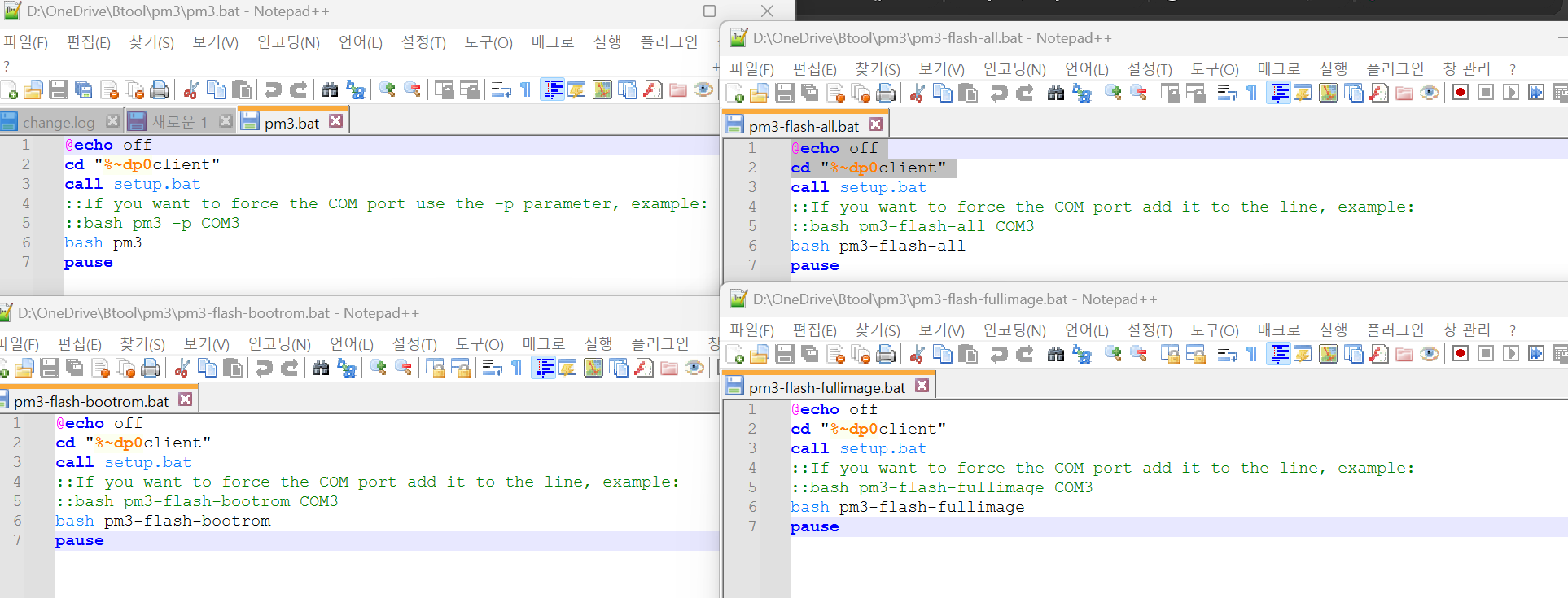
Task: Click Redo arrow in pm3-flash-all window toolbar
Action: [1025, 93]
